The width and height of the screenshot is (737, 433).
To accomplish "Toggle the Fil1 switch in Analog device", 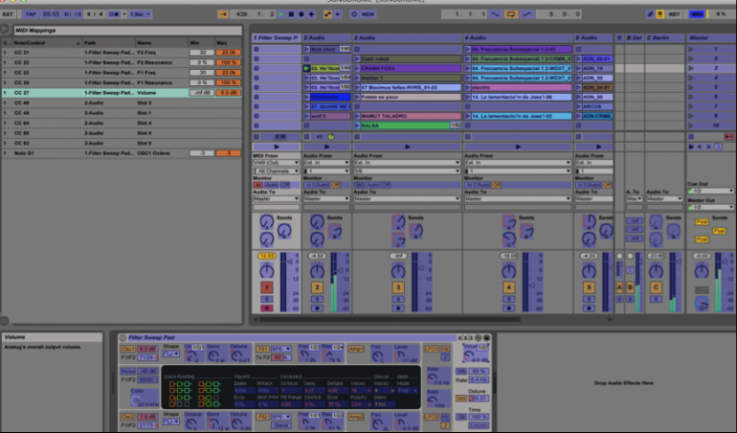I will [x=262, y=349].
